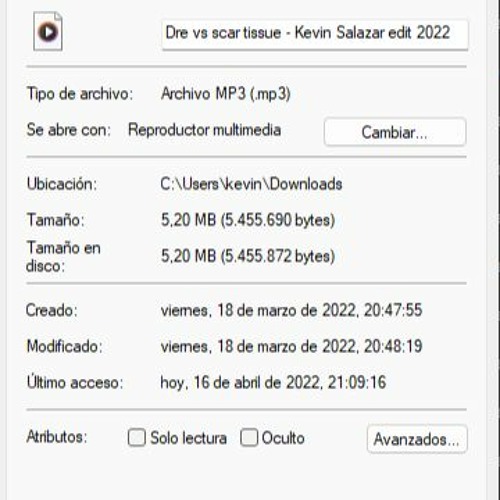This screenshot has height=500, width=500.
Task: Open Avanzados... attribute settings
Action: point(417,439)
